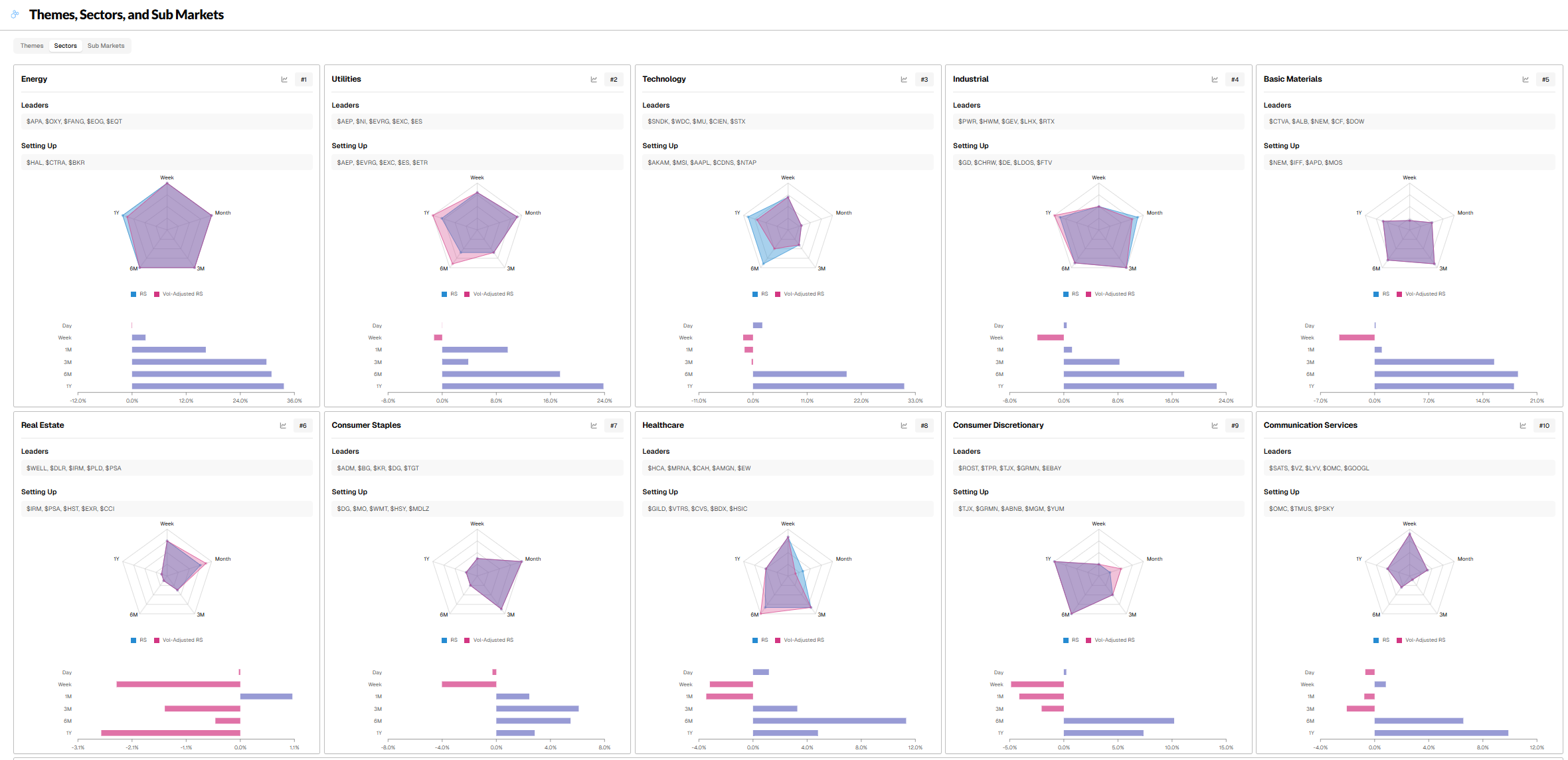Click Healthcare card chart icon

point(904,426)
